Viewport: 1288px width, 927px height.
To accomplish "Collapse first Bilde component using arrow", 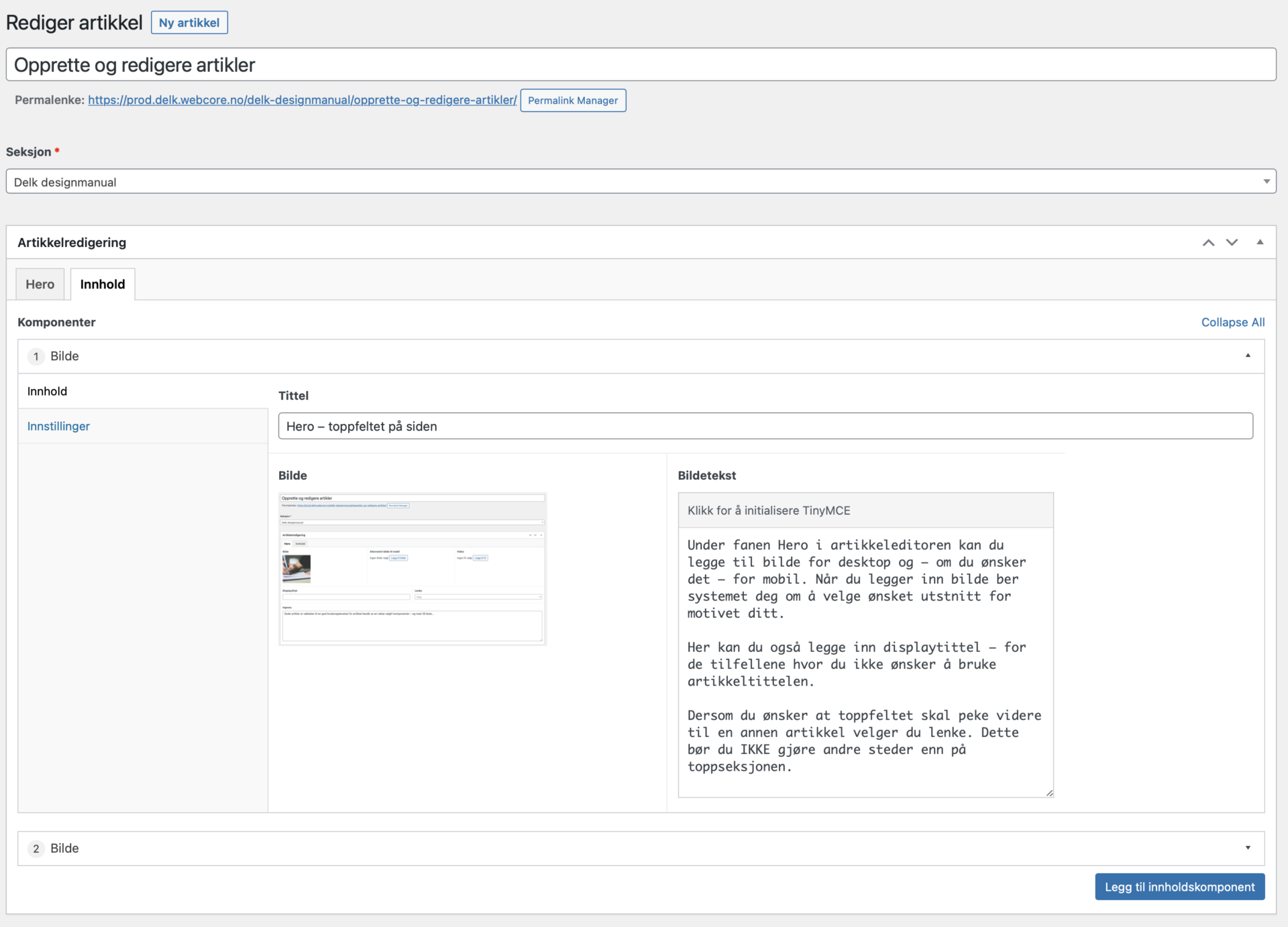I will [1248, 356].
